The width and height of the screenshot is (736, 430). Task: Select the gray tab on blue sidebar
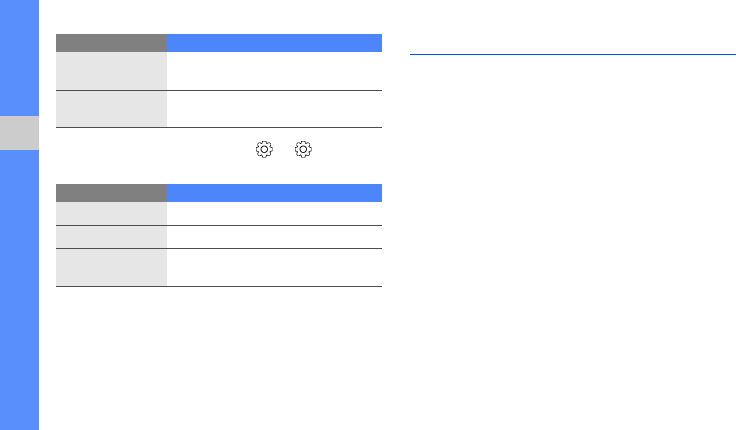click(x=19, y=132)
